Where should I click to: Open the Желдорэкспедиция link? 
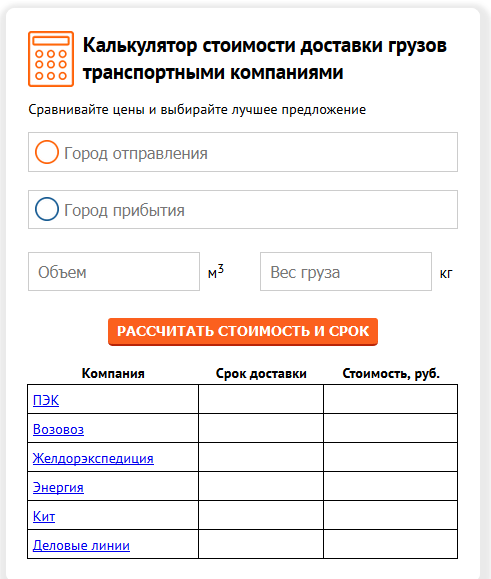(x=93, y=458)
